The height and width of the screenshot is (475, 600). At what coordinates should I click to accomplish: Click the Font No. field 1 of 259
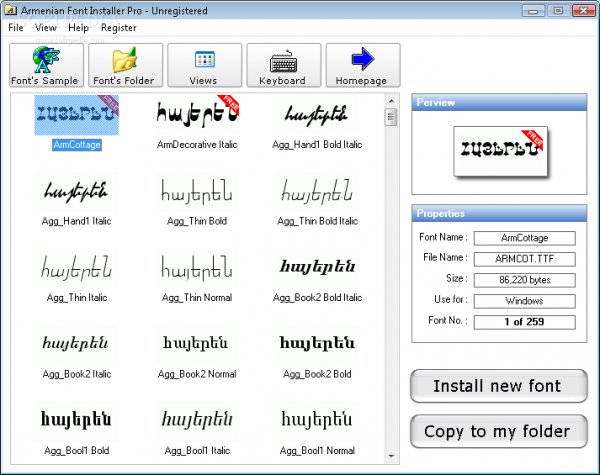pyautogui.click(x=525, y=322)
